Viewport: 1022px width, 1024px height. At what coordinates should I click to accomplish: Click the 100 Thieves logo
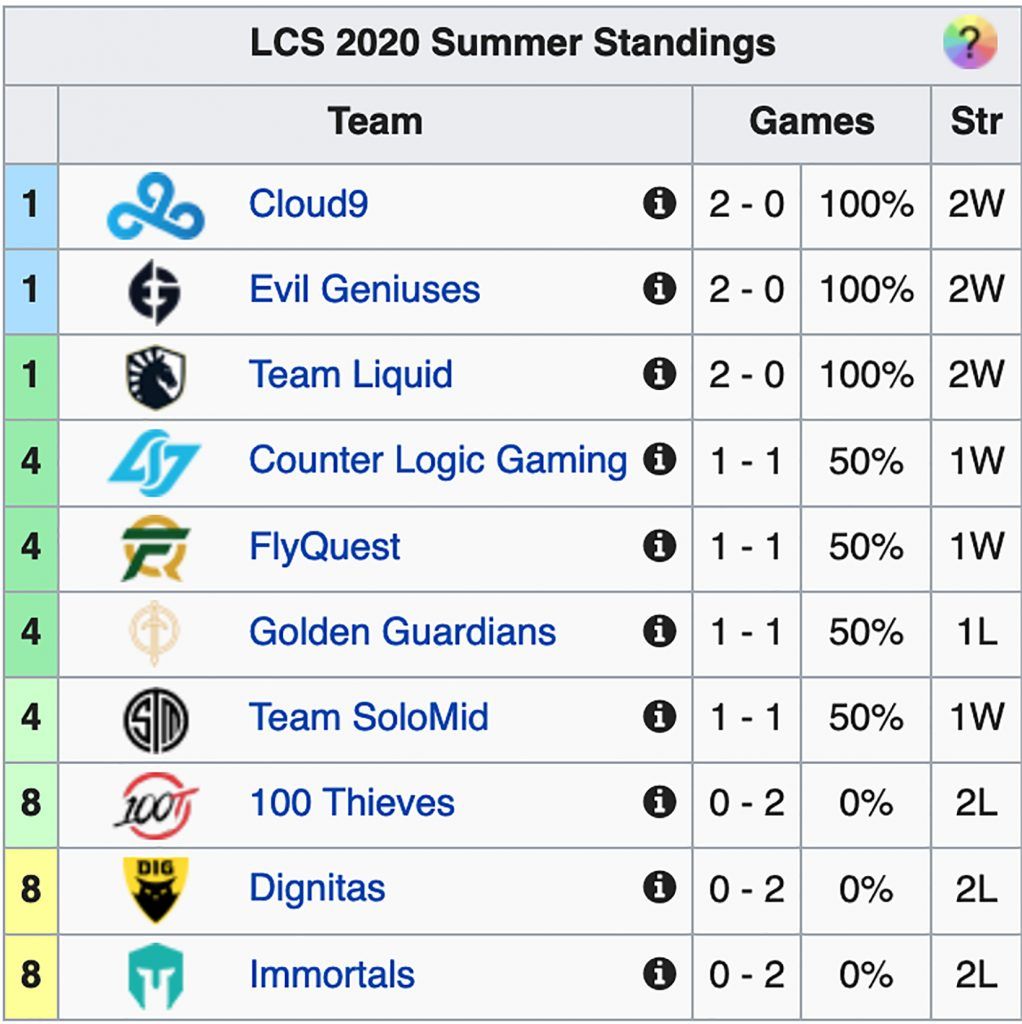pos(156,804)
